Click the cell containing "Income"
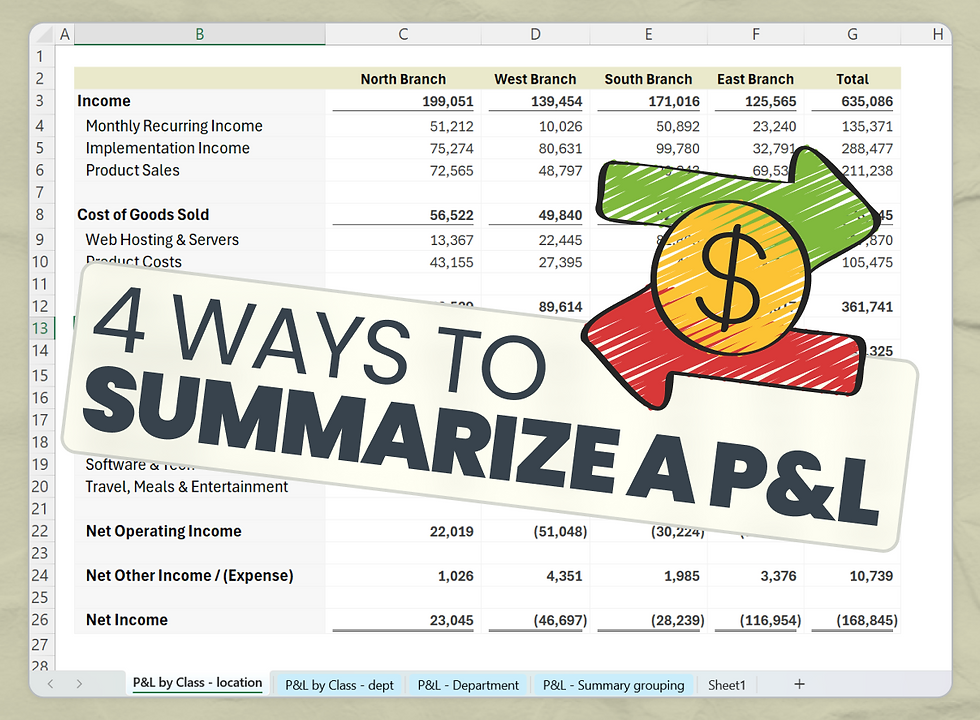980x720 pixels. [x=104, y=101]
